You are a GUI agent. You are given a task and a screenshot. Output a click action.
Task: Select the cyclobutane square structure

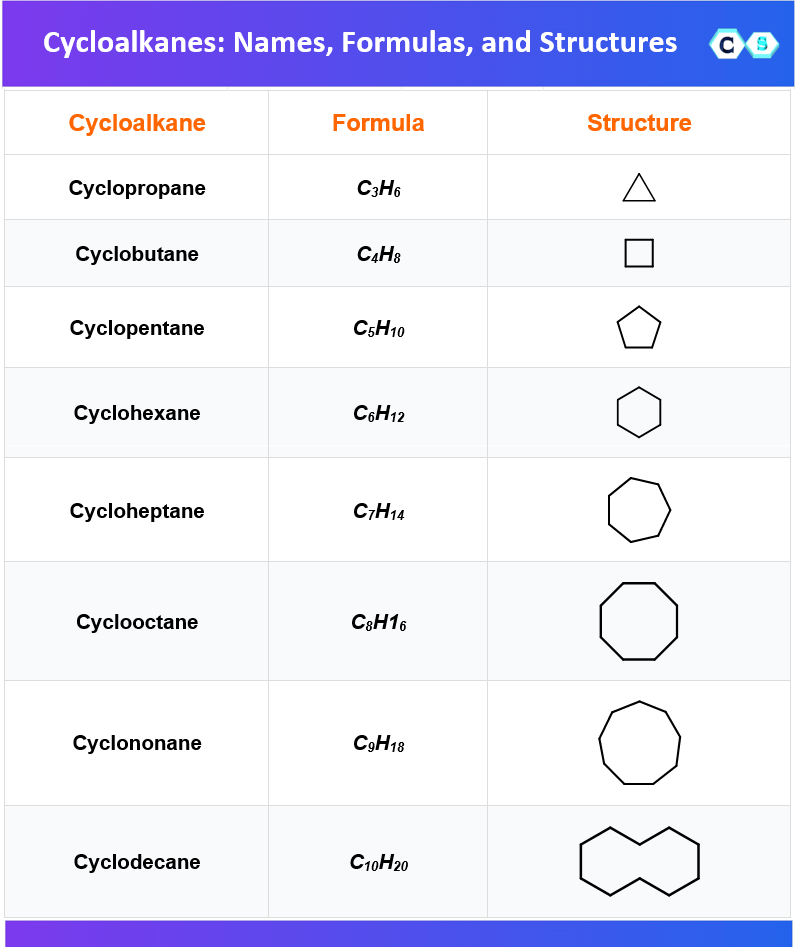(x=639, y=253)
